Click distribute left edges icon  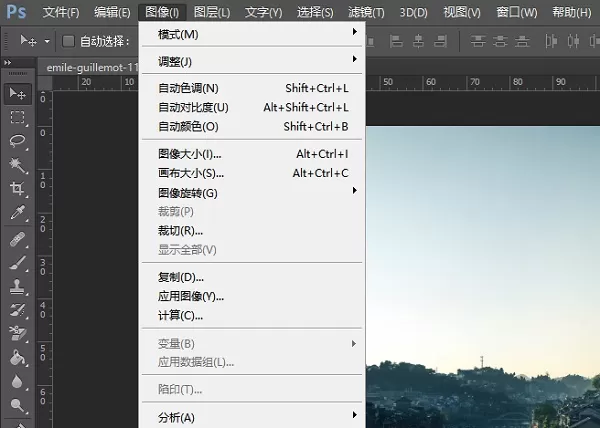pyautogui.click(x=551, y=41)
